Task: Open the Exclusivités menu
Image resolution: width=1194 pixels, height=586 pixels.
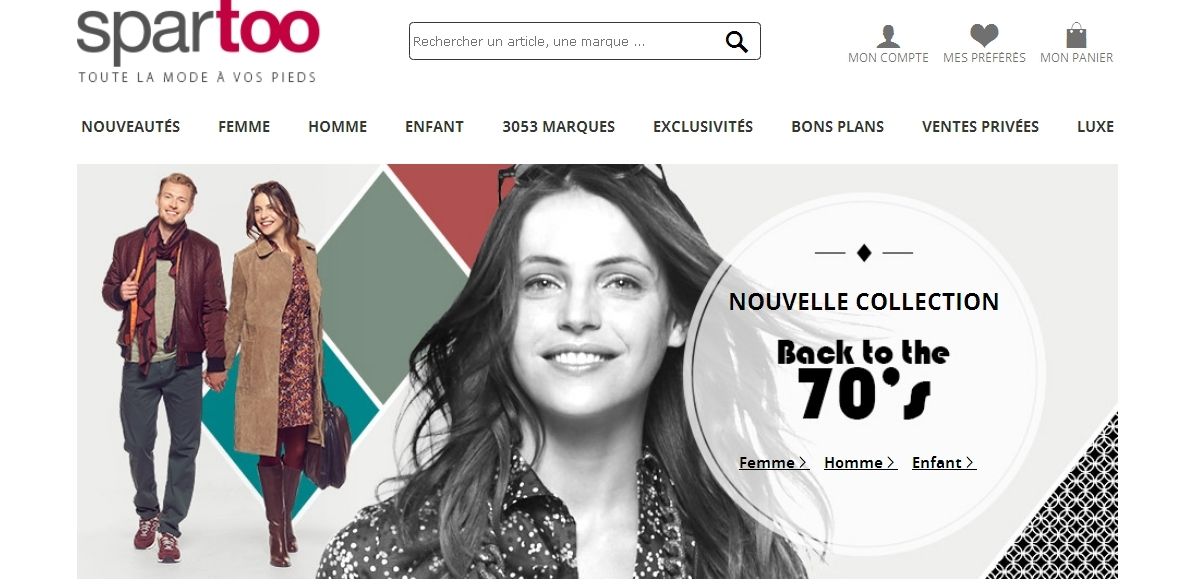Action: (x=703, y=126)
